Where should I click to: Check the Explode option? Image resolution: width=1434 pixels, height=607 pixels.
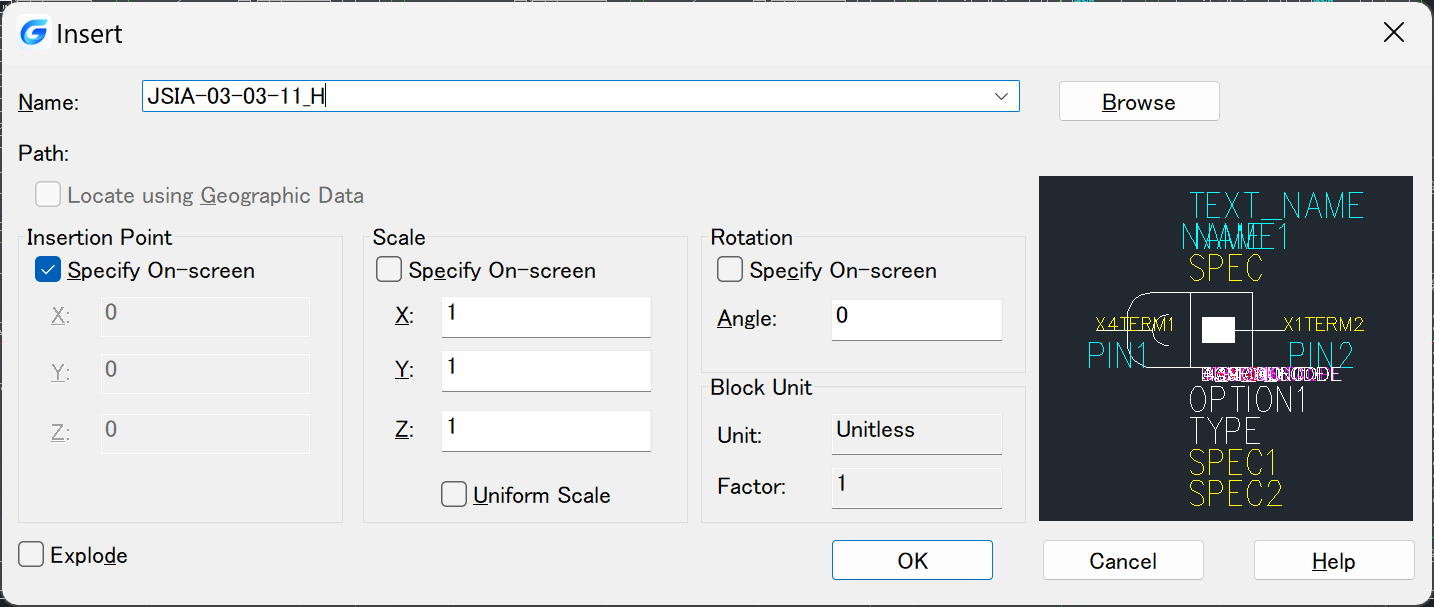tap(31, 555)
